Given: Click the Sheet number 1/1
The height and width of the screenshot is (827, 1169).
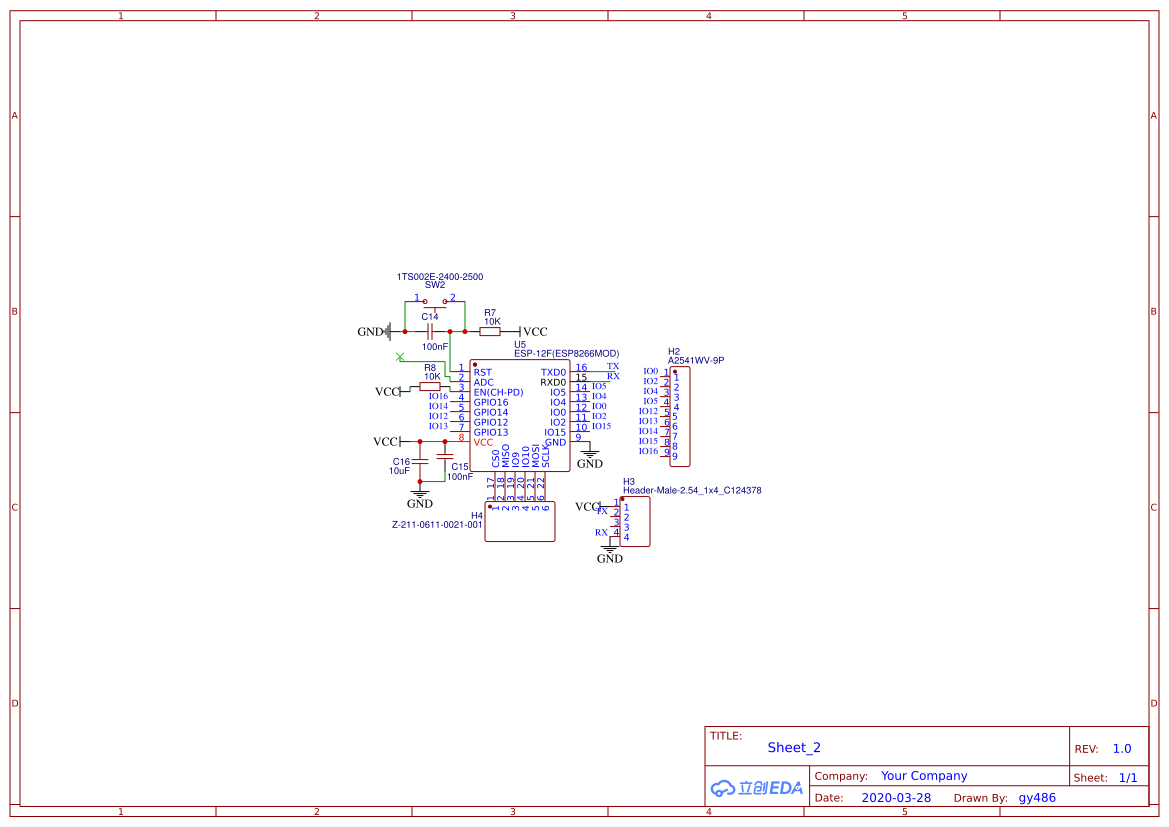Looking at the screenshot, I should pyautogui.click(x=1128, y=778).
